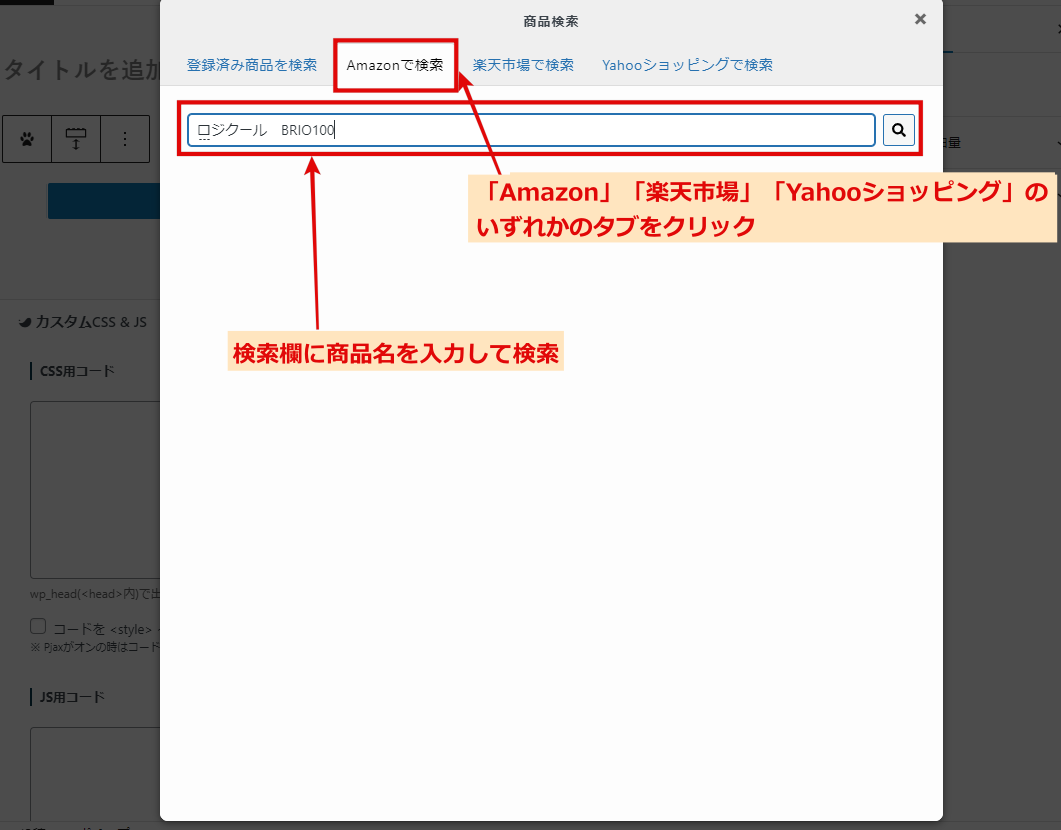
Task: Click the dark blue button in the editor
Action: (104, 201)
